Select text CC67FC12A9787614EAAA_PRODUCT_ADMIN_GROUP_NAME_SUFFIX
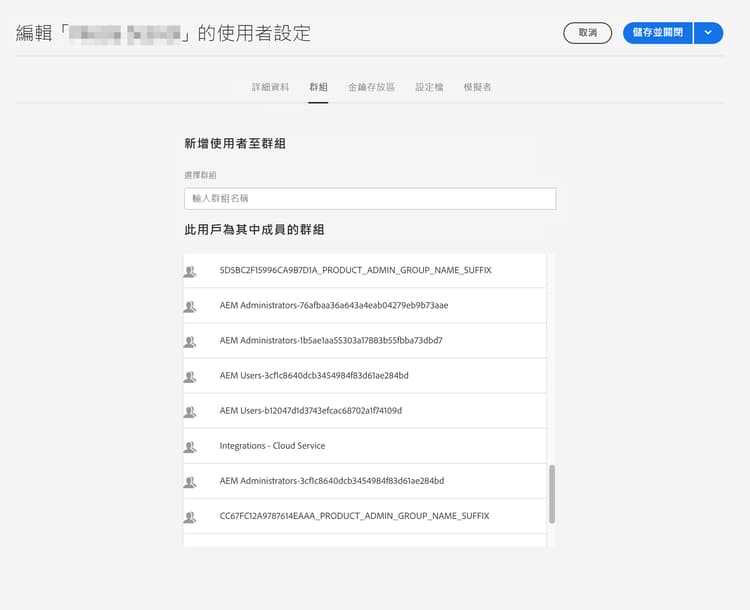Screen dimensions: 750x610 354,516
